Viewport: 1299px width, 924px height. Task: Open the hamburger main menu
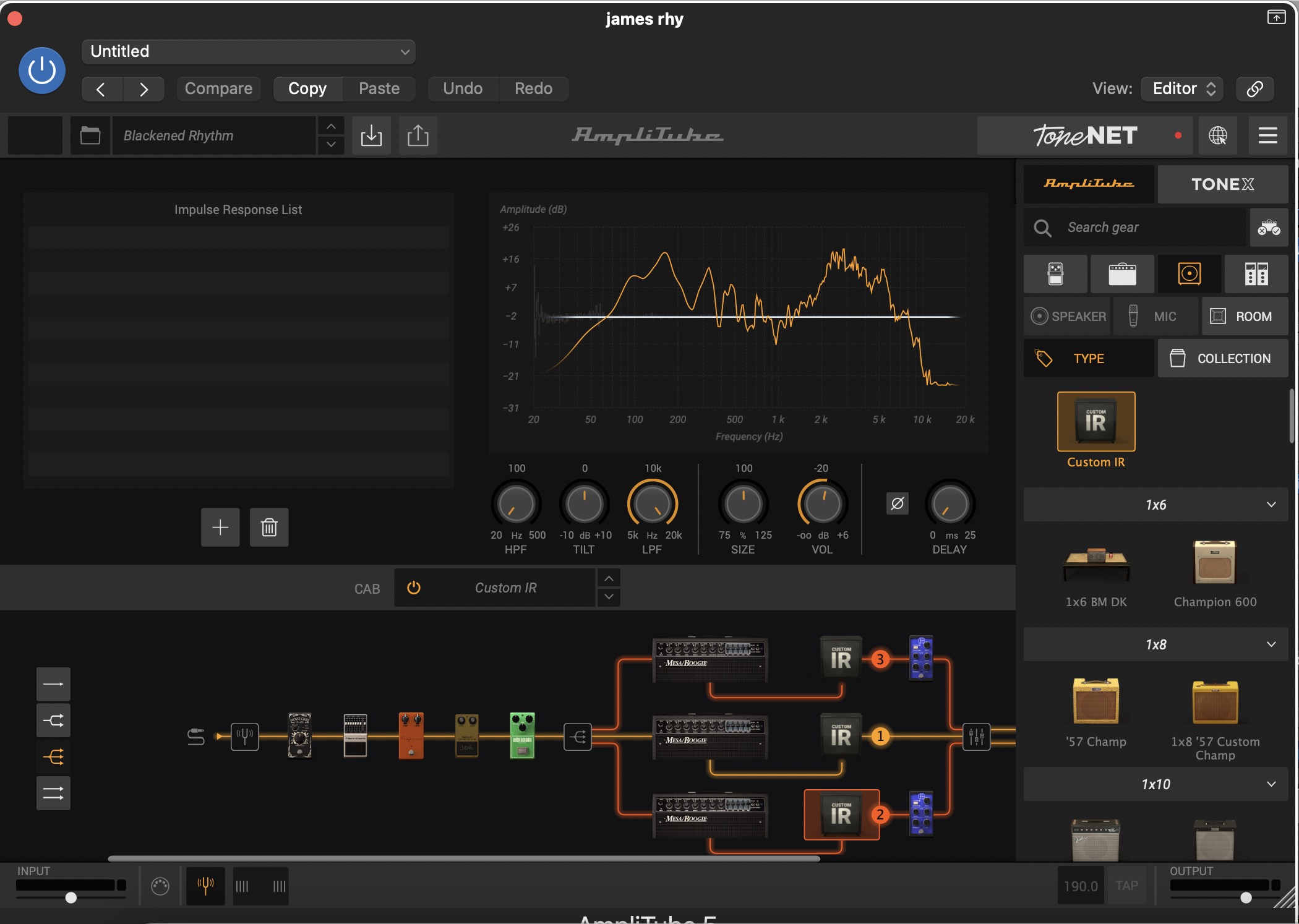(x=1267, y=135)
